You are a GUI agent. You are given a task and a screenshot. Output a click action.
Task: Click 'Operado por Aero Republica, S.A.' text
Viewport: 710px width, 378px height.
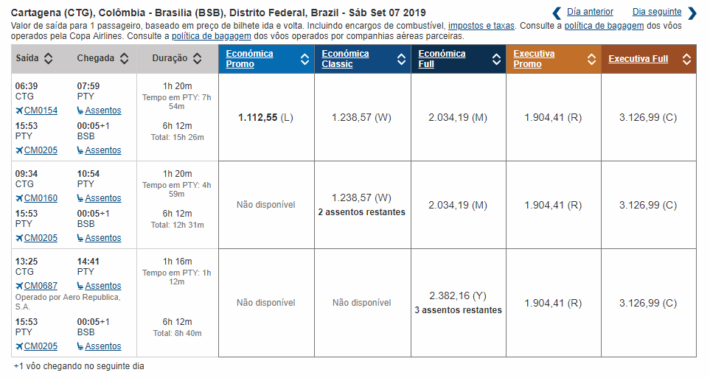click(x=68, y=302)
